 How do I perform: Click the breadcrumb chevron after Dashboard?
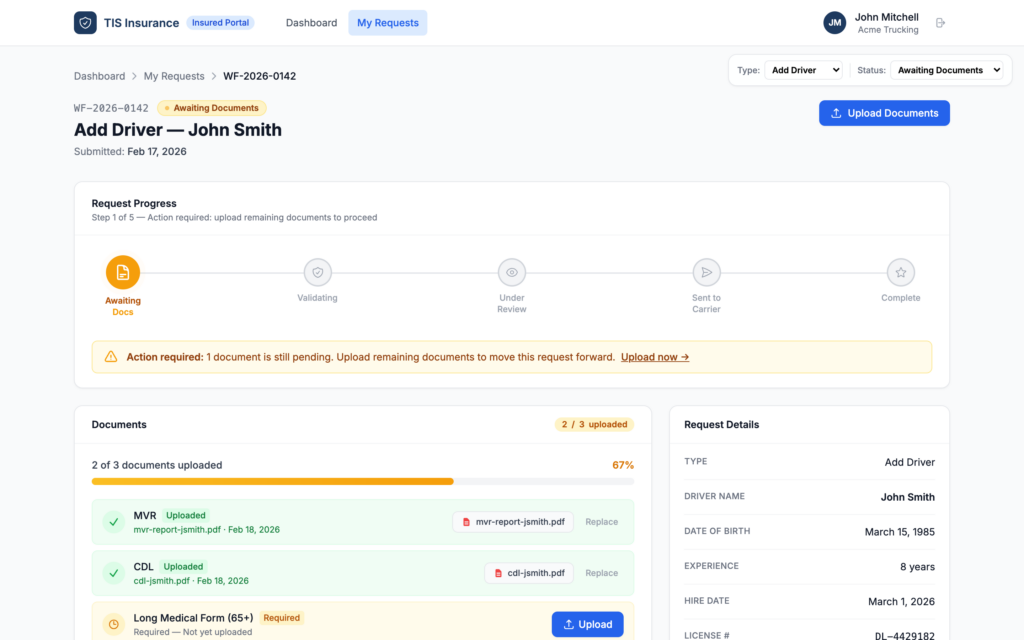pos(135,76)
